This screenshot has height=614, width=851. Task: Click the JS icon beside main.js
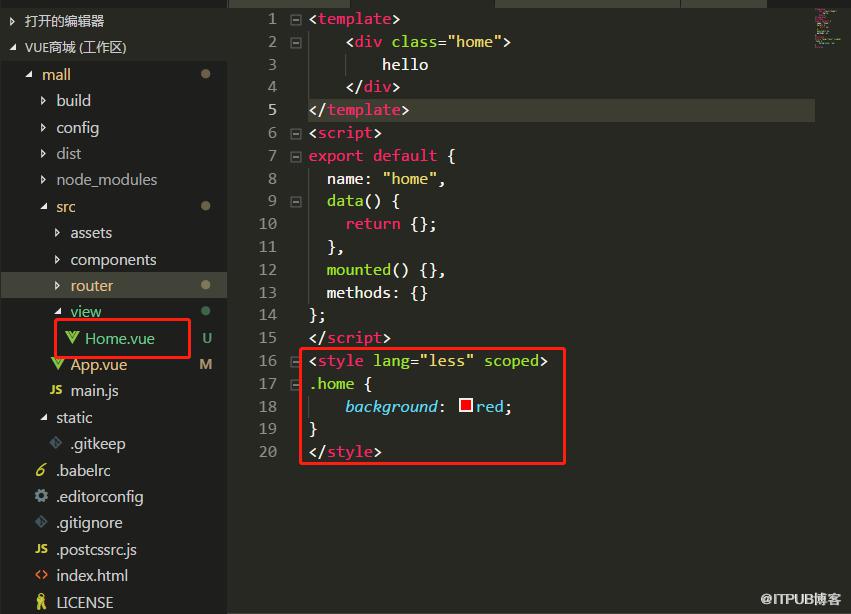pyautogui.click(x=56, y=390)
